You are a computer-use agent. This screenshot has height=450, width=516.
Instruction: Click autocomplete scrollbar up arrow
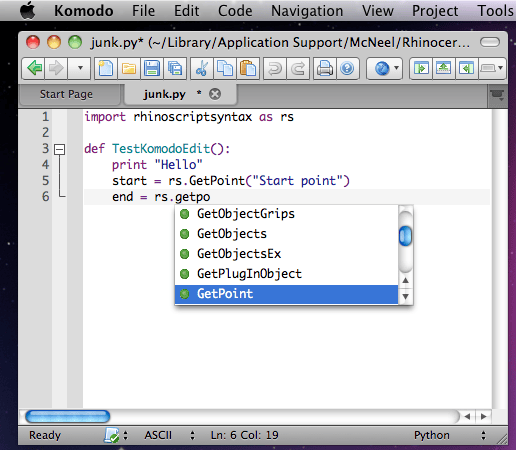click(x=405, y=281)
